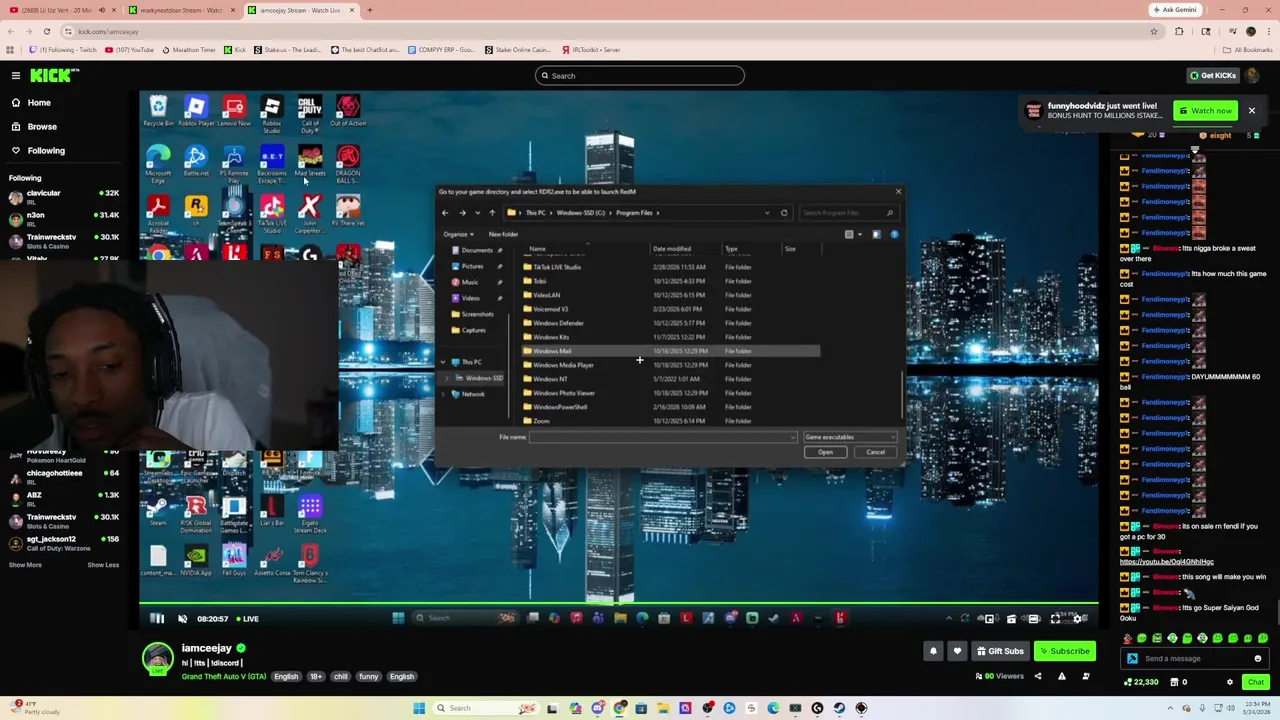Dismiss the funnyhoodvidz live notification
This screenshot has height=720, width=1280.
tap(1251, 111)
